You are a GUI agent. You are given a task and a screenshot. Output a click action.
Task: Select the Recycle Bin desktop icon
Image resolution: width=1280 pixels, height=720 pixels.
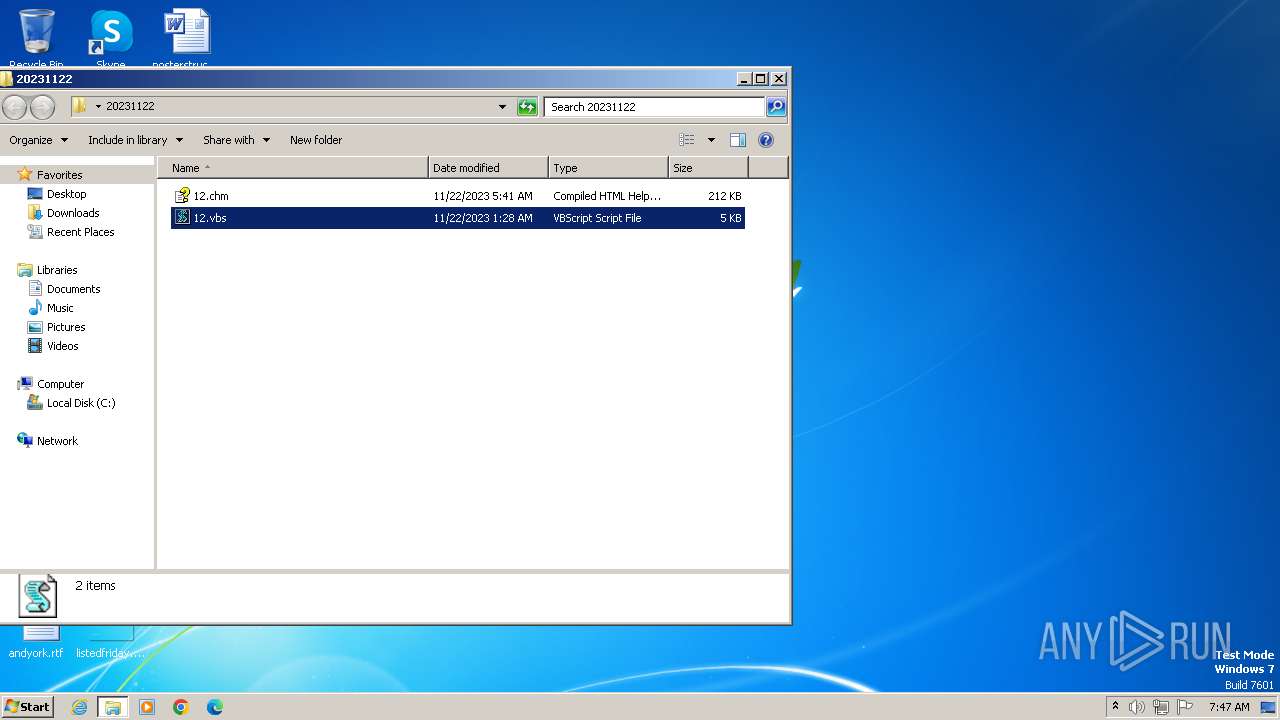[x=36, y=38]
